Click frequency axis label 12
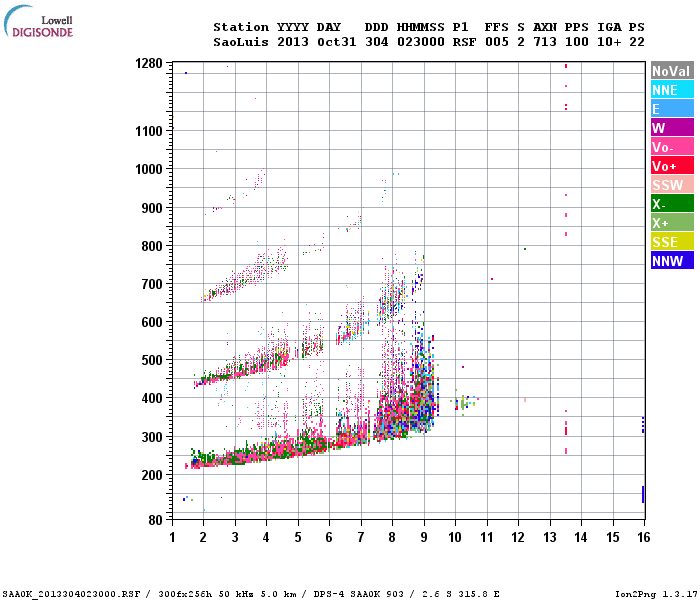 tap(518, 537)
